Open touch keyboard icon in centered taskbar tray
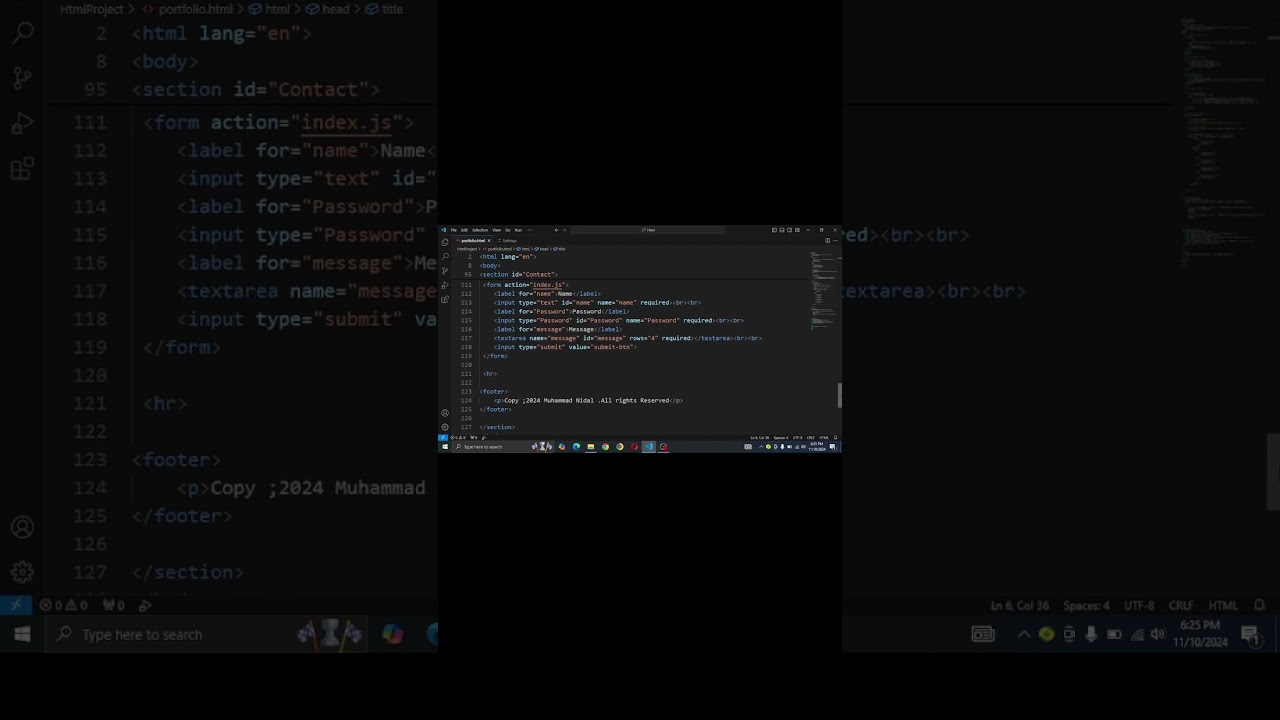Screen dimensions: 1280x720 click(748, 447)
